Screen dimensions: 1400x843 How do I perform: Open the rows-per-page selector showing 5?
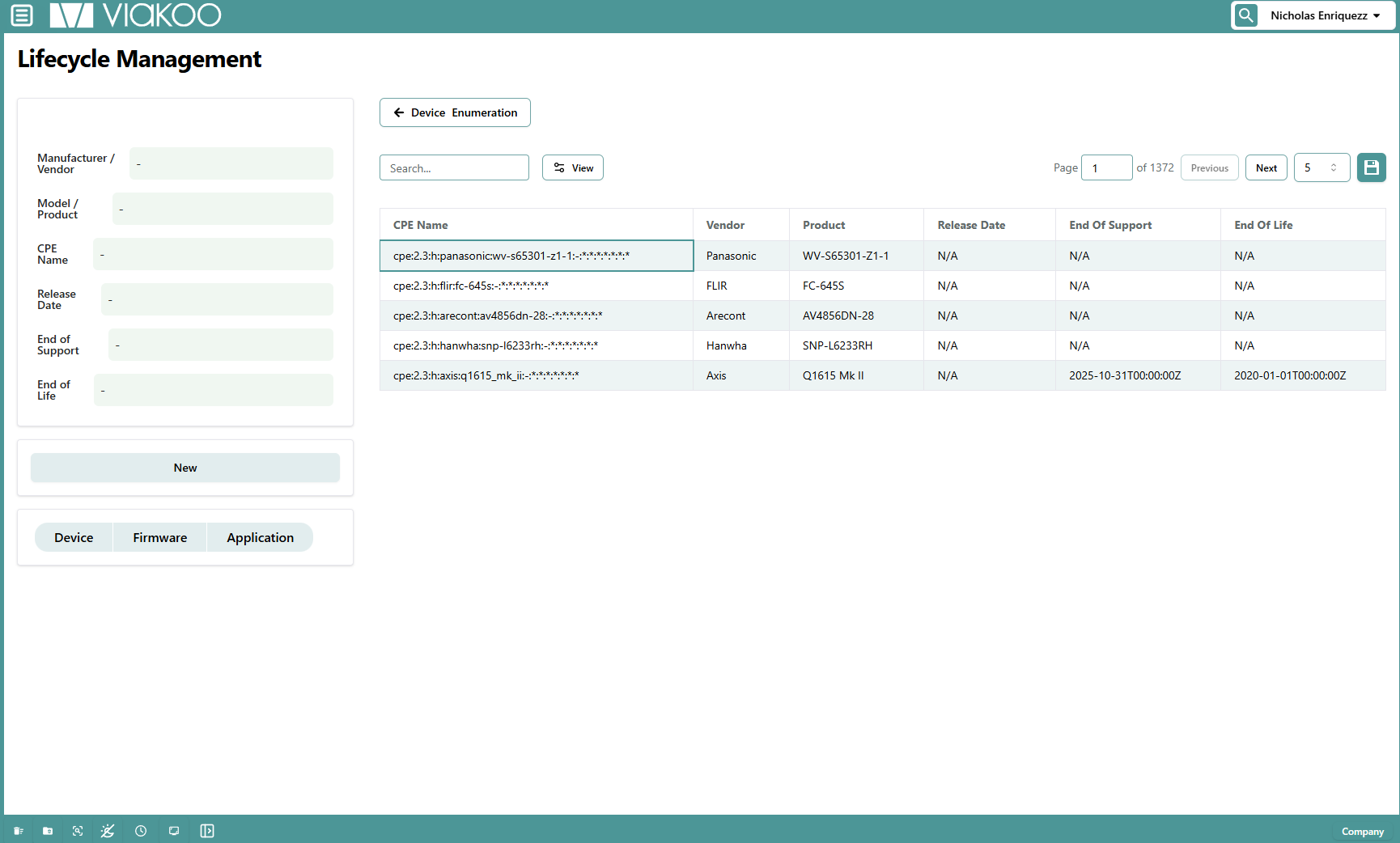(x=1321, y=167)
